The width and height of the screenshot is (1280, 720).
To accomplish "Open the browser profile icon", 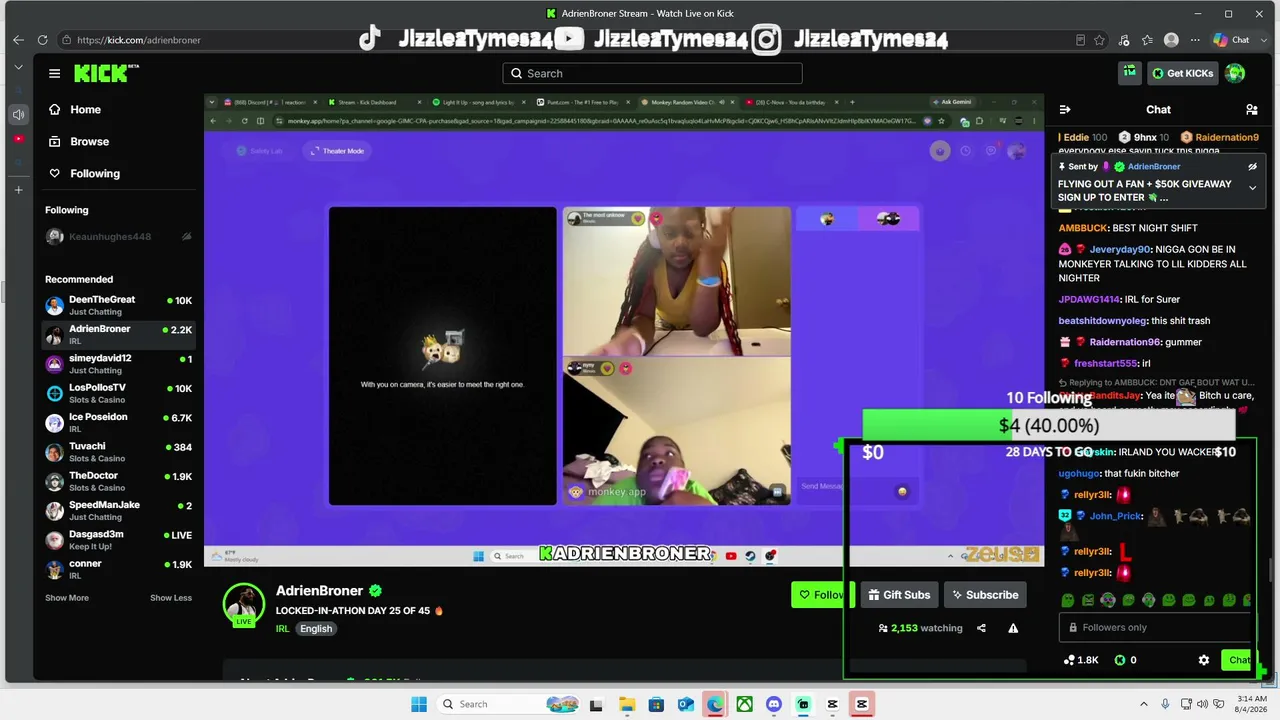I will click(x=1171, y=40).
